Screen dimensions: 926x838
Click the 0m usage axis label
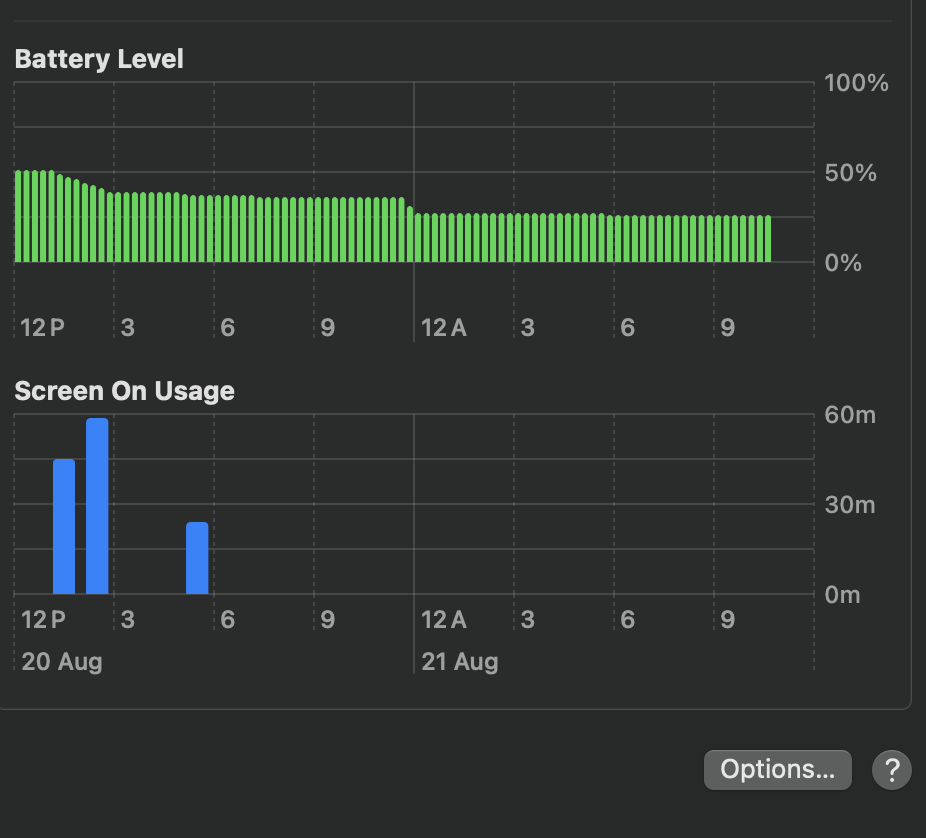(843, 595)
